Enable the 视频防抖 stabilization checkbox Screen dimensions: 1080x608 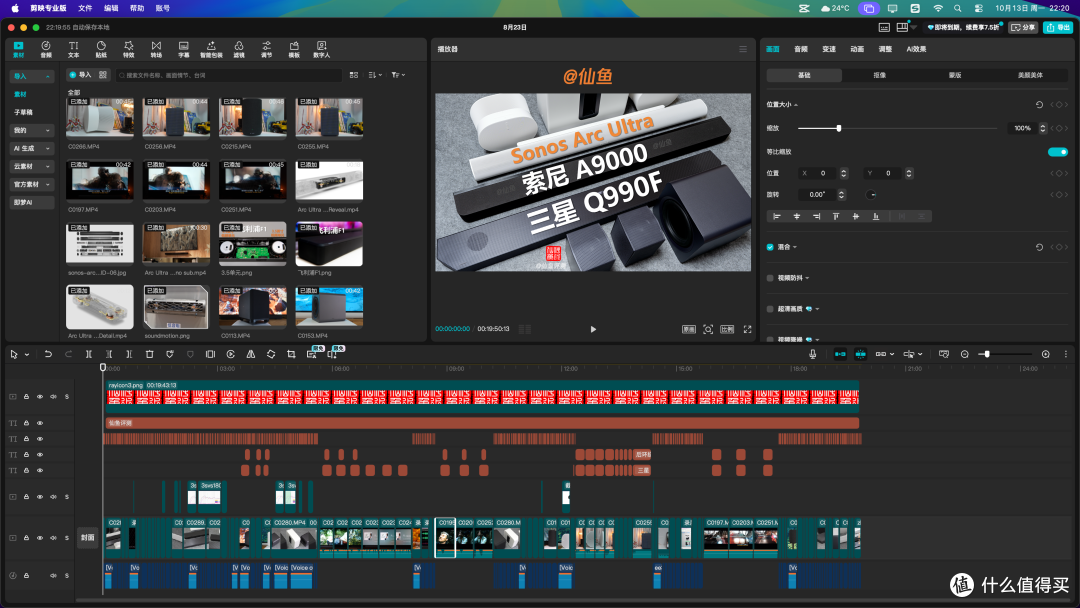[770, 278]
